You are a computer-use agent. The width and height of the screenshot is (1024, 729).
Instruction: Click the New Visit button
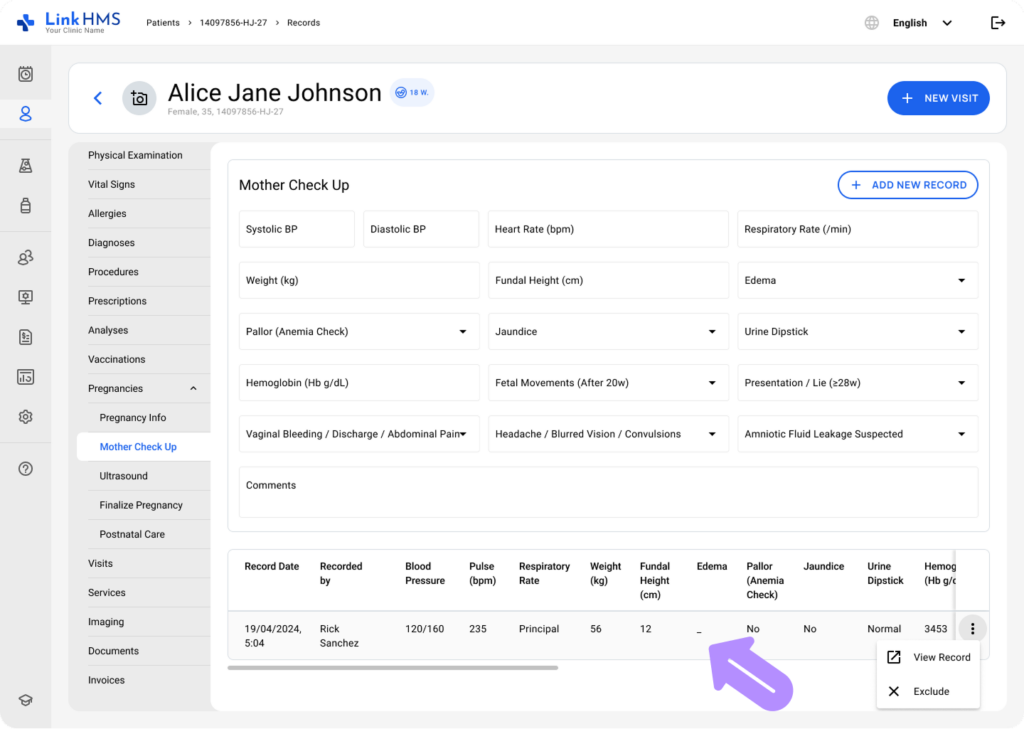pos(938,98)
